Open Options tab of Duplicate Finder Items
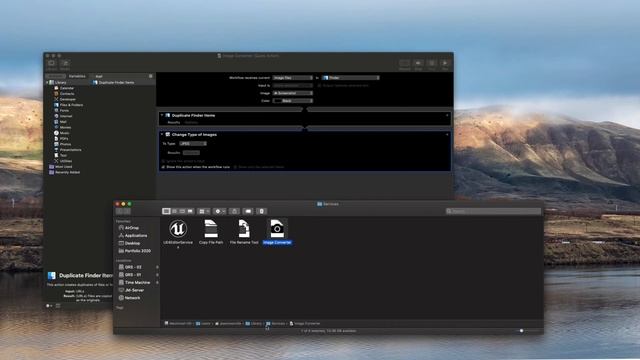The image size is (640, 360). (x=191, y=122)
